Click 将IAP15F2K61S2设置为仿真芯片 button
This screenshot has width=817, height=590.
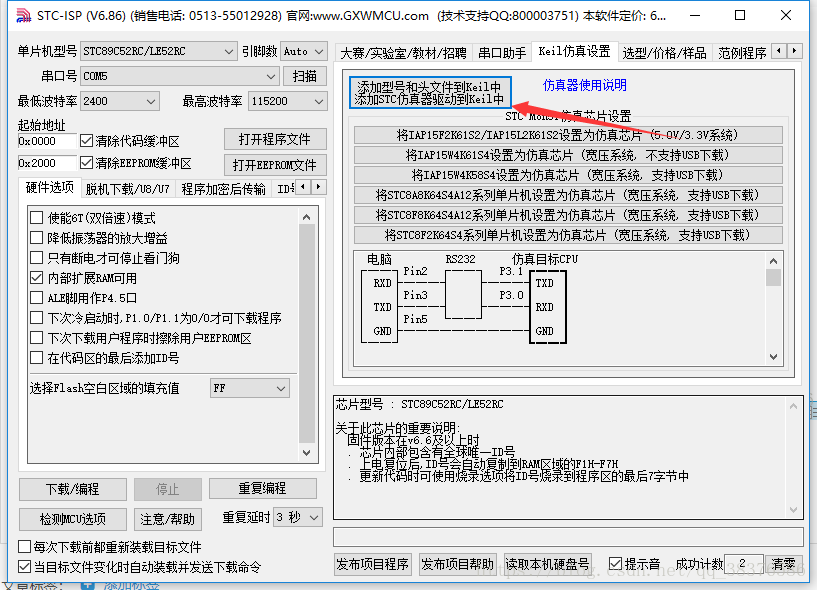(x=568, y=136)
